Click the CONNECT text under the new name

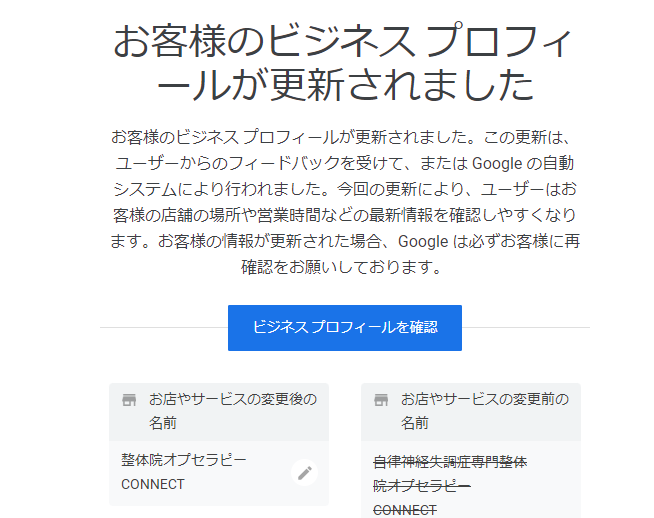(x=153, y=484)
